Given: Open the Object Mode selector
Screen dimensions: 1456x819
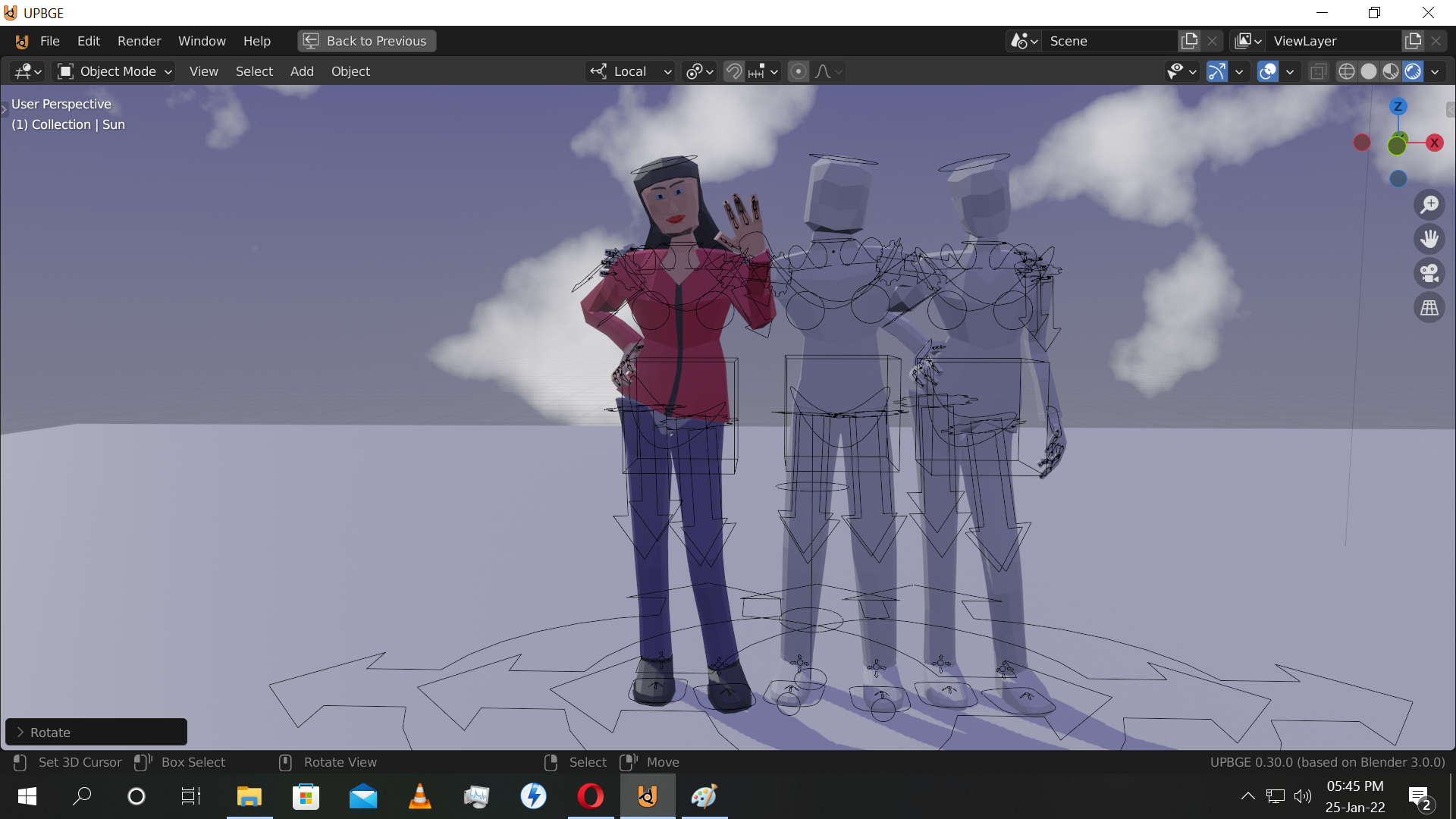Looking at the screenshot, I should point(114,71).
